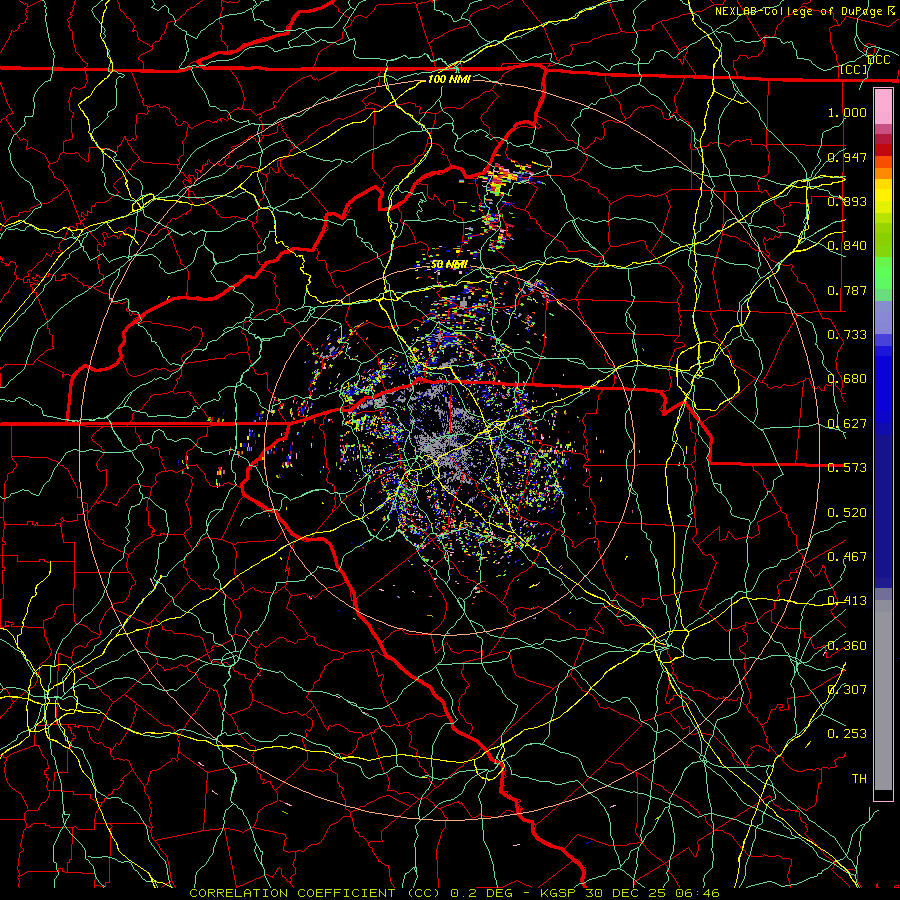
Task: Click the 1.000 legend value
Action: coord(847,112)
